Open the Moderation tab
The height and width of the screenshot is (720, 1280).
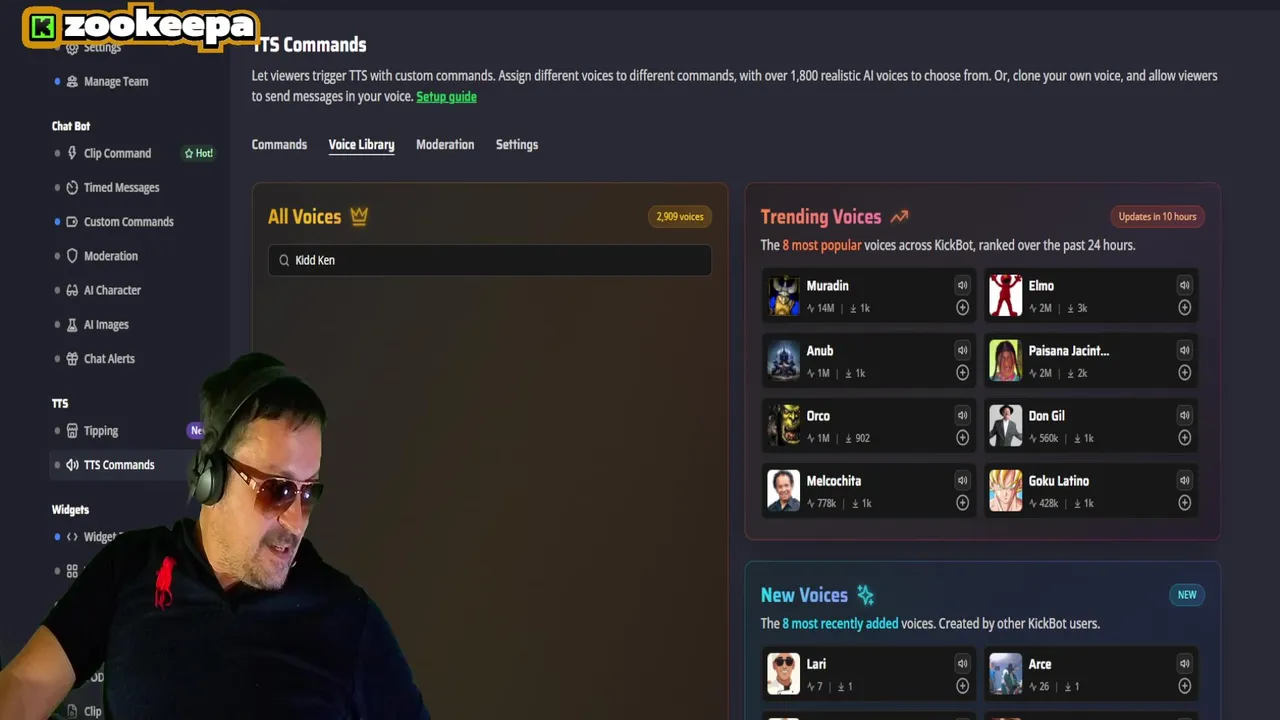[x=445, y=144]
